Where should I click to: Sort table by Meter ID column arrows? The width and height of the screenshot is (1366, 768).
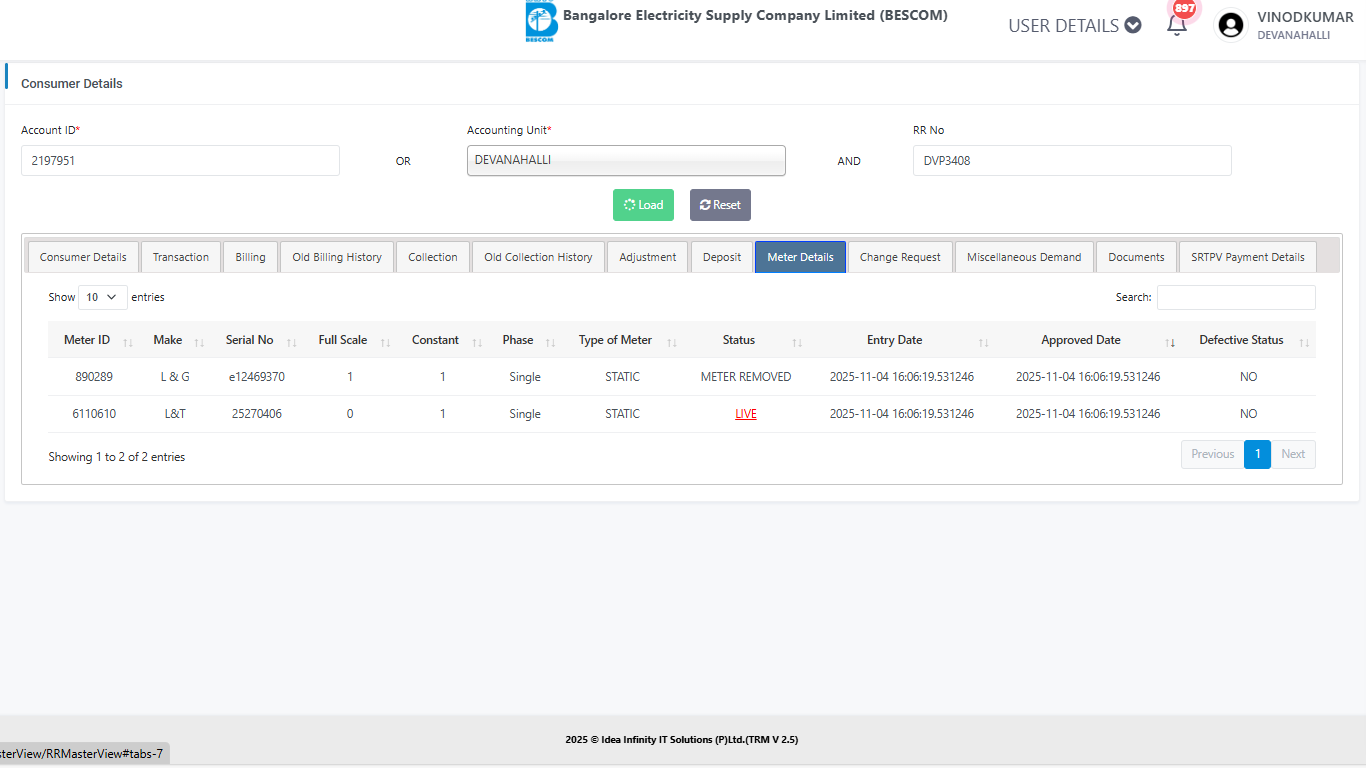tap(128, 342)
